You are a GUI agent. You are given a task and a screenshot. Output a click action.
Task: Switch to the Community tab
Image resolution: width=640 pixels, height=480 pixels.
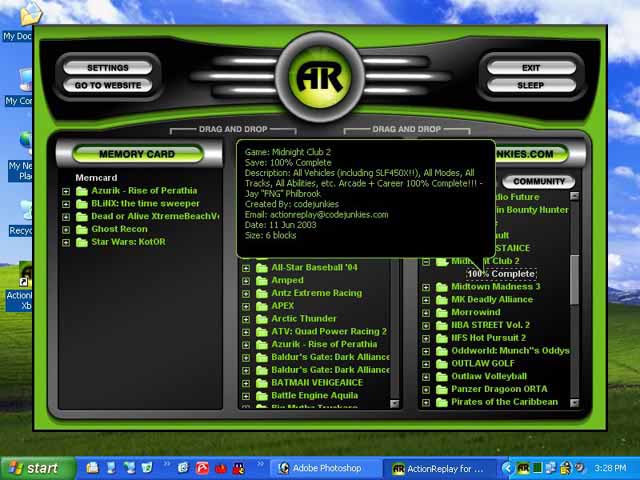coord(538,181)
